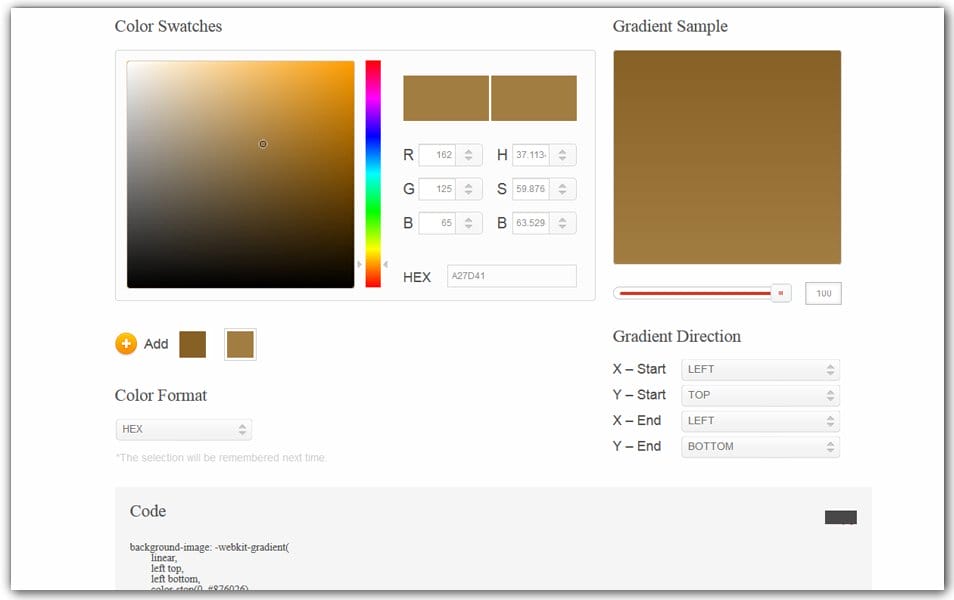Viewport: 954px width, 600px height.
Task: Click the dark copy icon in Code panel
Action: point(840,518)
